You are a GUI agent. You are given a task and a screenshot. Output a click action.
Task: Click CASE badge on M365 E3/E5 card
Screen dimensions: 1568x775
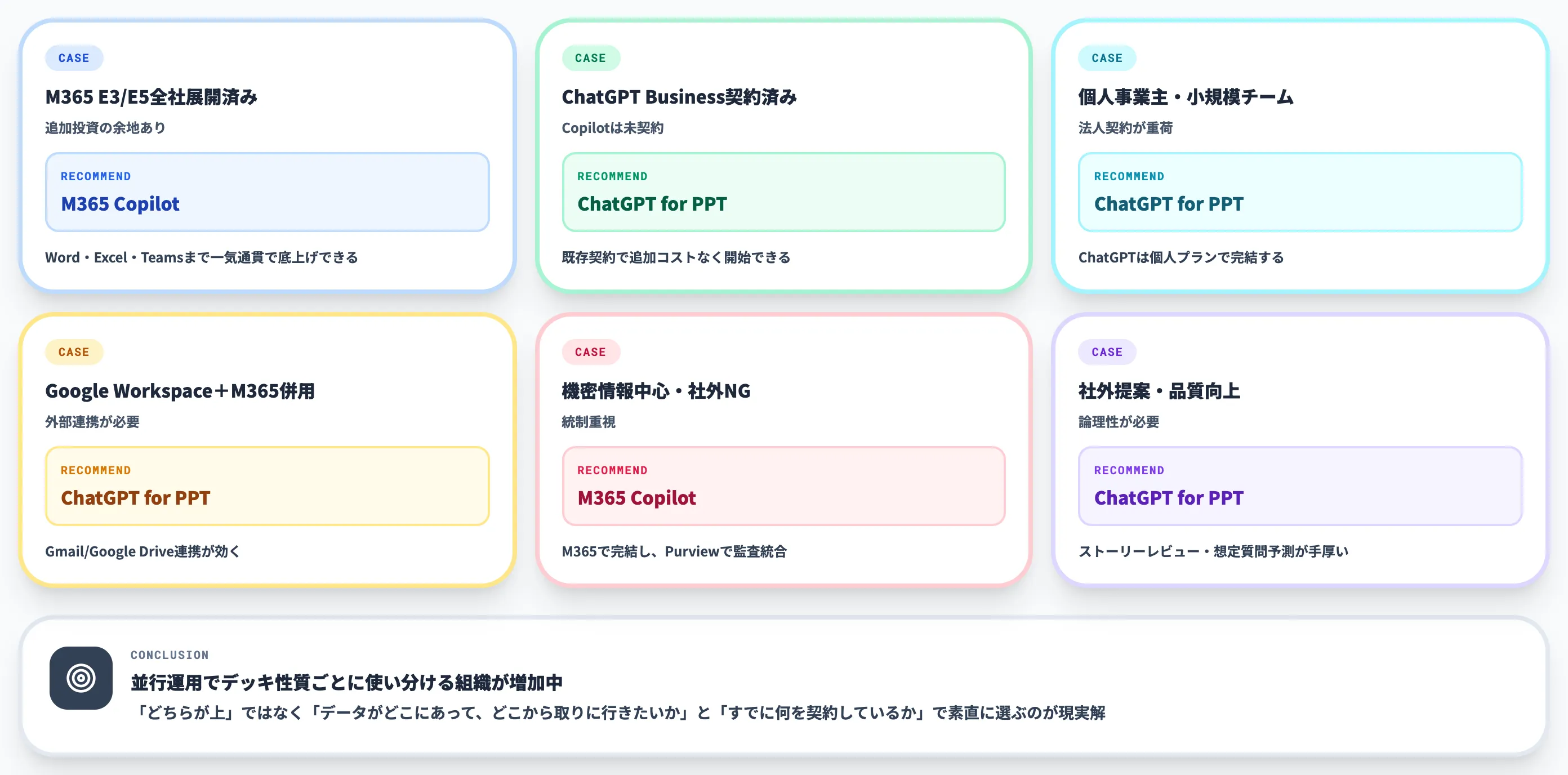point(74,58)
